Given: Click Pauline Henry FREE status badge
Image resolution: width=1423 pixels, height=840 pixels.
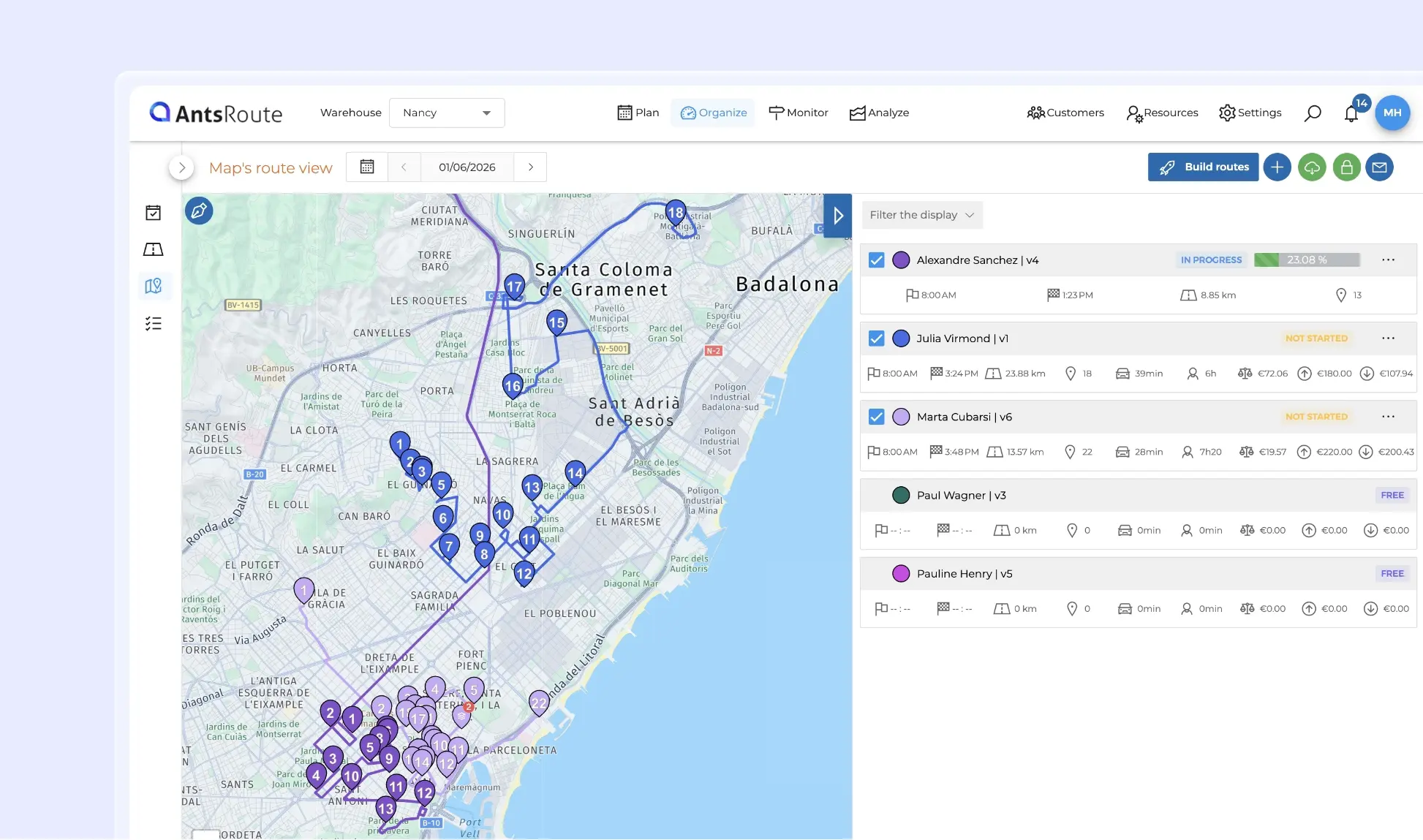Looking at the screenshot, I should point(1392,573).
